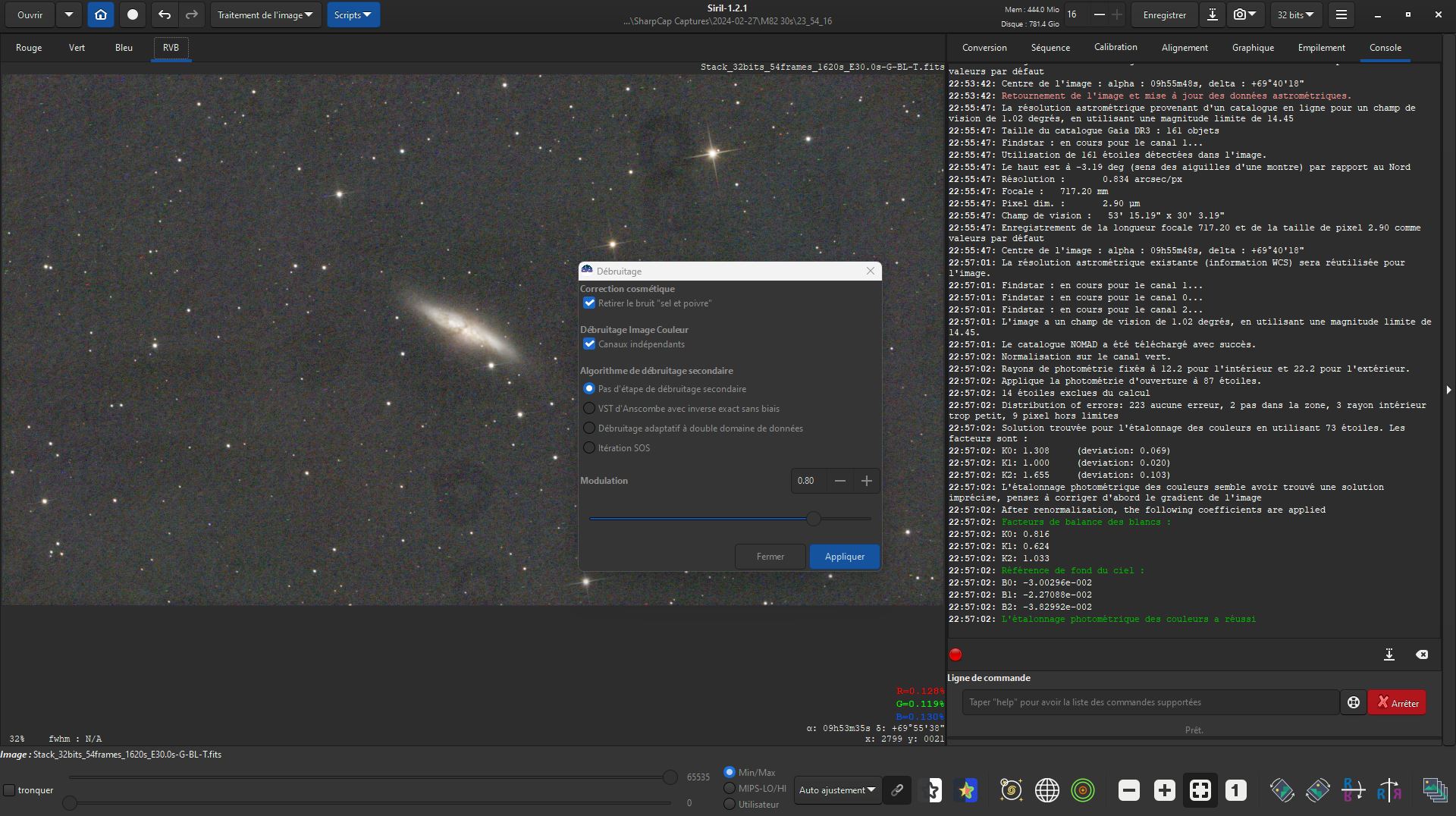The image size is (1456, 816).
Task: Select the Itération SOS radio option
Action: [x=589, y=448]
